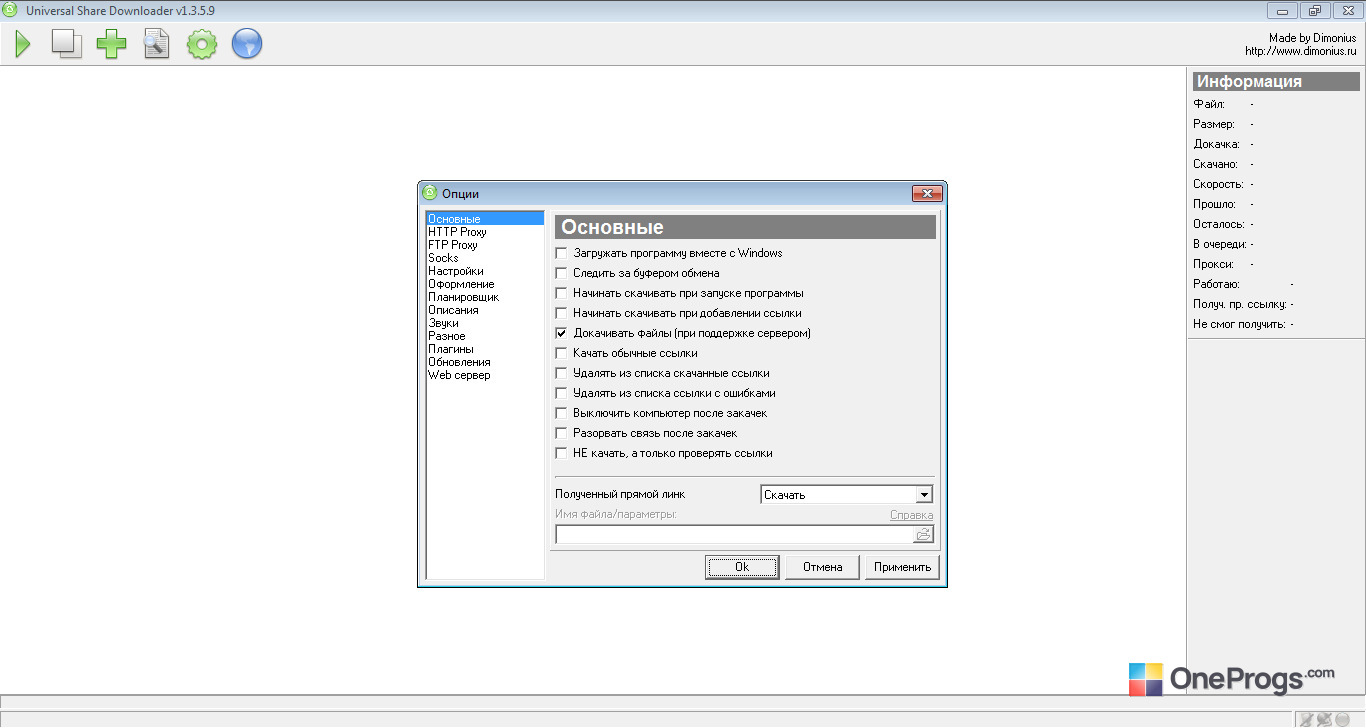Close the Опции dialog
The width and height of the screenshot is (1366, 728).
click(927, 193)
